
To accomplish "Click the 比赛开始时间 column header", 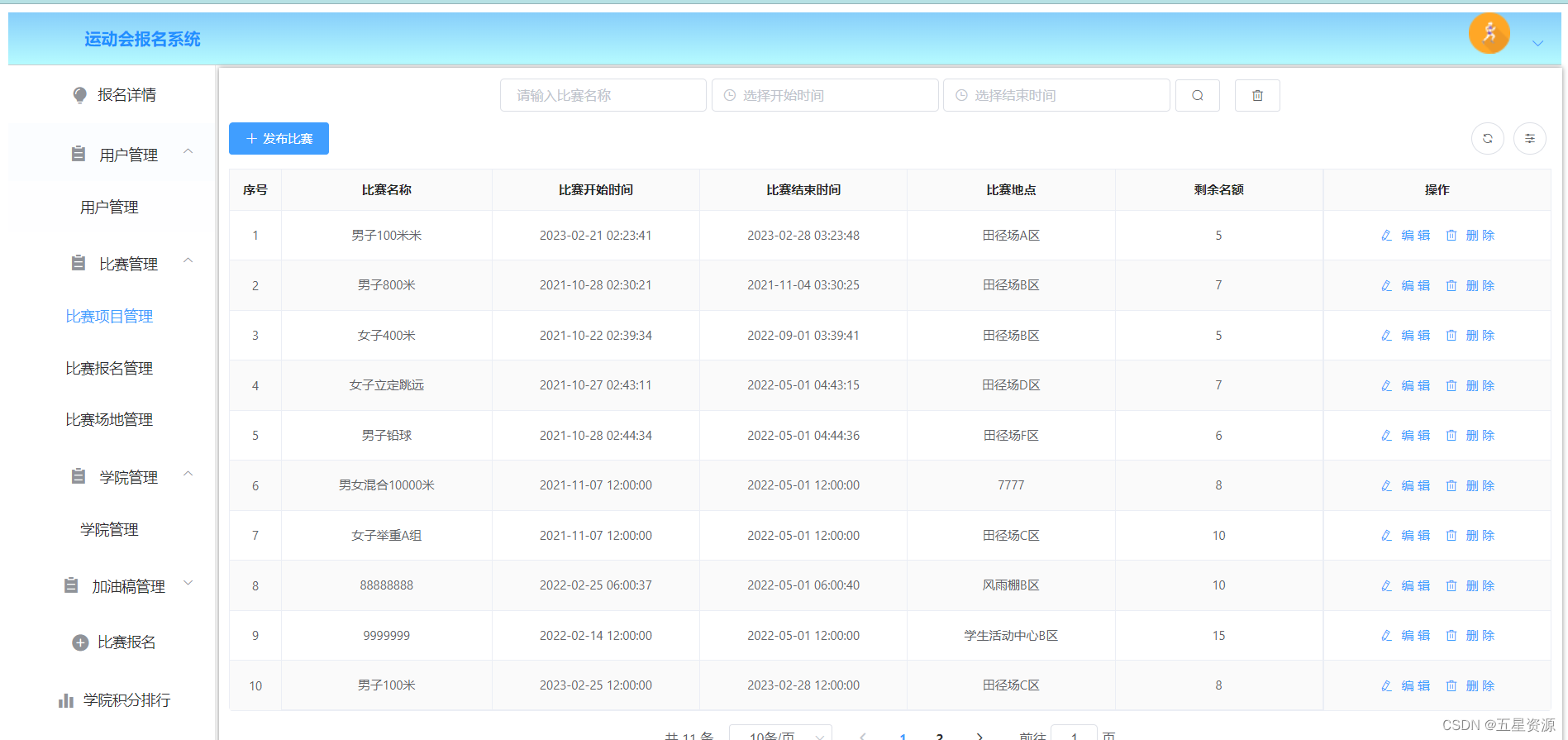I will tap(596, 190).
